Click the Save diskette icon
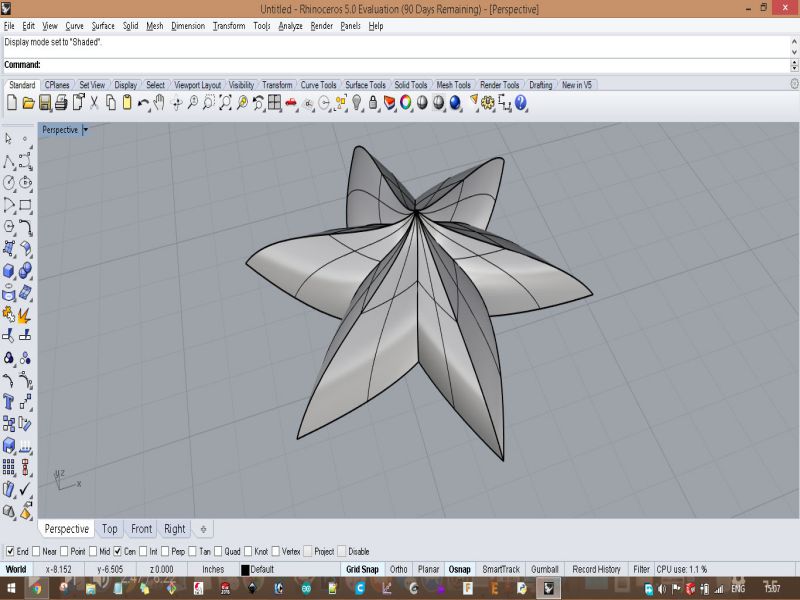800x600 pixels. 45,103
